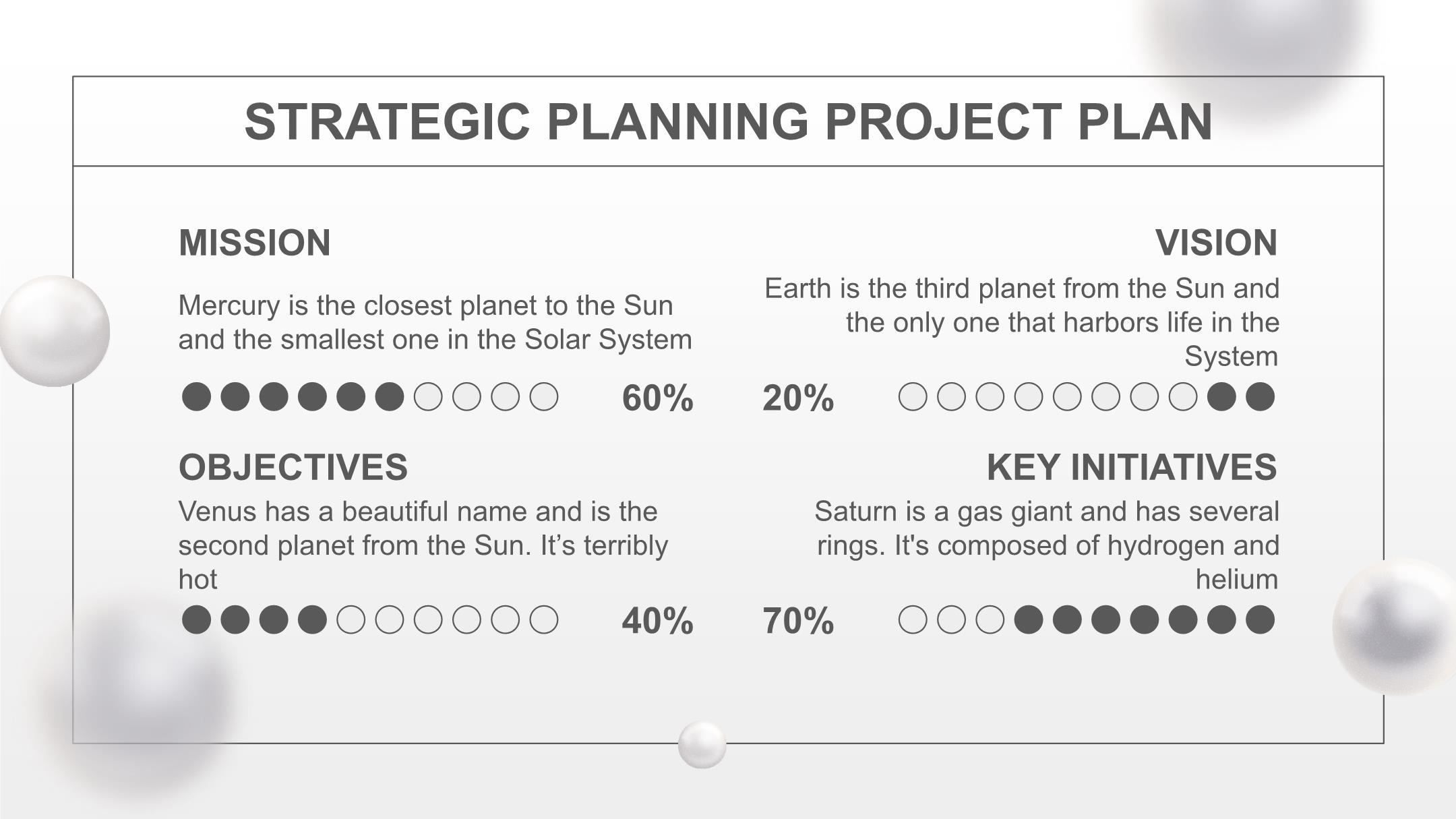Click the first filled dot in Mission progress
The height and width of the screenshot is (819, 1456).
point(196,397)
